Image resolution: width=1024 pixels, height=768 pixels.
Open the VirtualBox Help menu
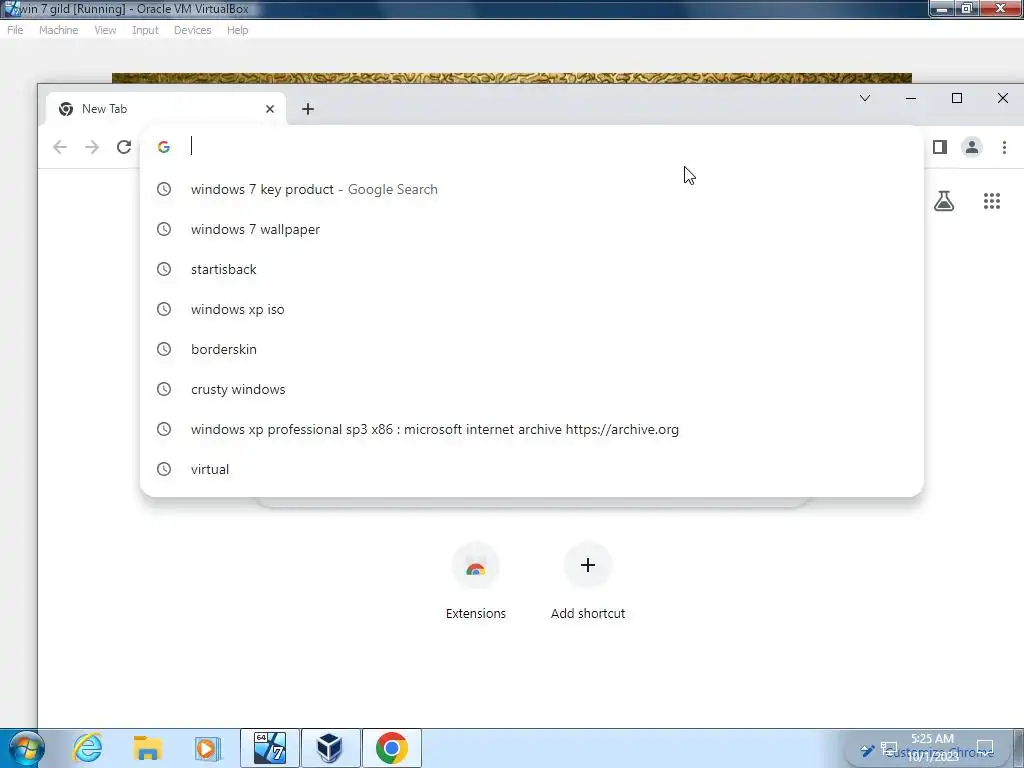[x=238, y=30]
